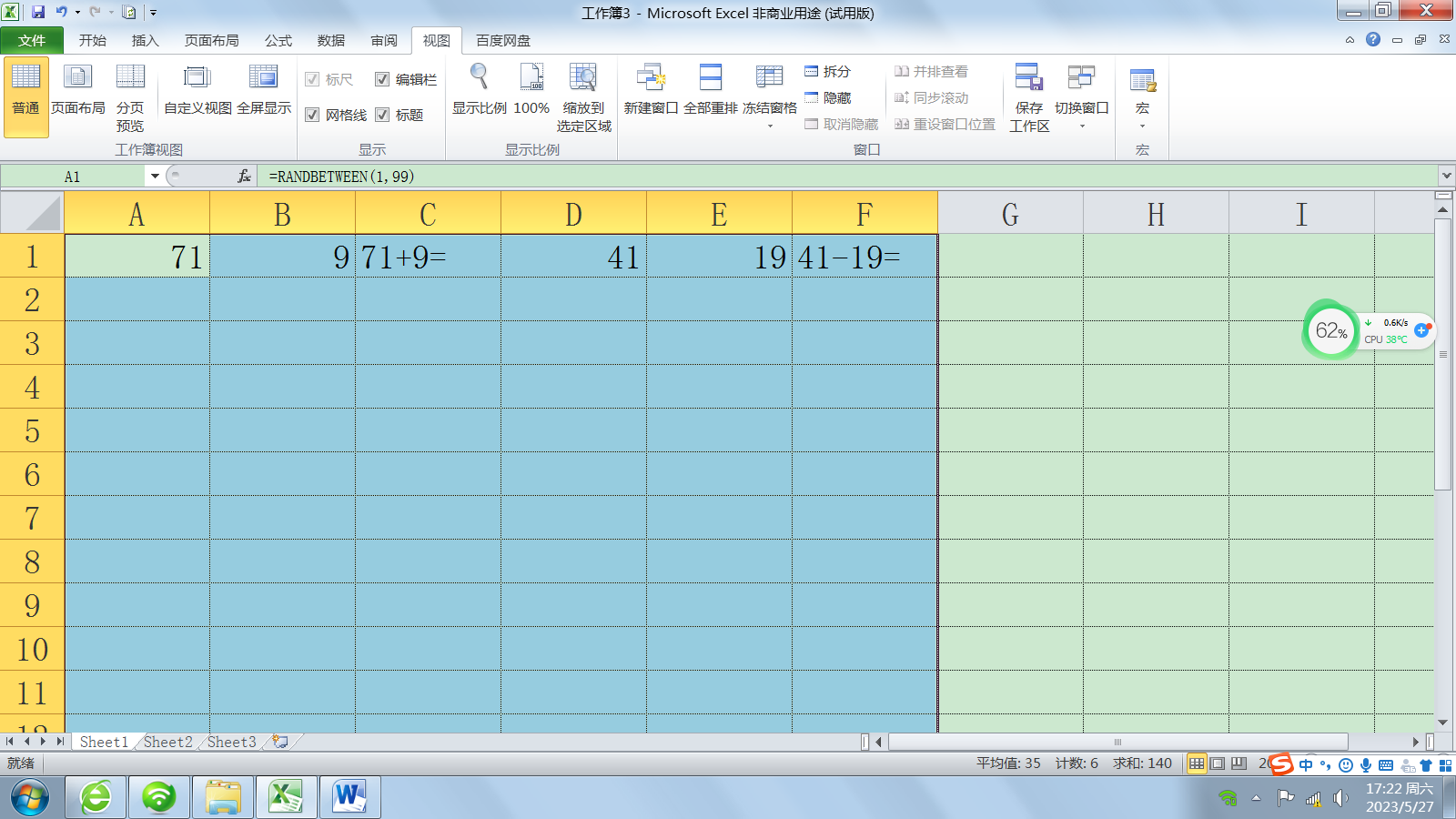Viewport: 1456px width, 819px height.
Task: Select cell F1 containing 41-19=
Action: [864, 257]
